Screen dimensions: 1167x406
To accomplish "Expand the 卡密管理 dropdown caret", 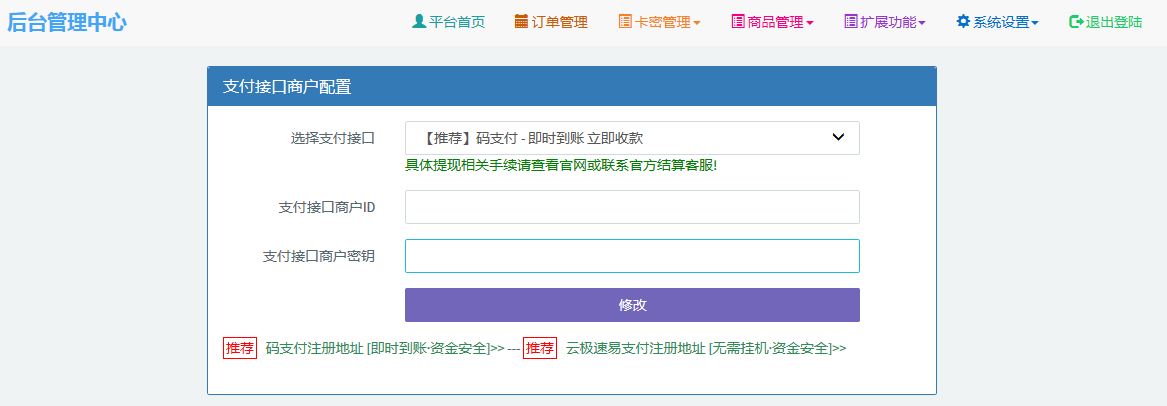I will tap(697, 23).
